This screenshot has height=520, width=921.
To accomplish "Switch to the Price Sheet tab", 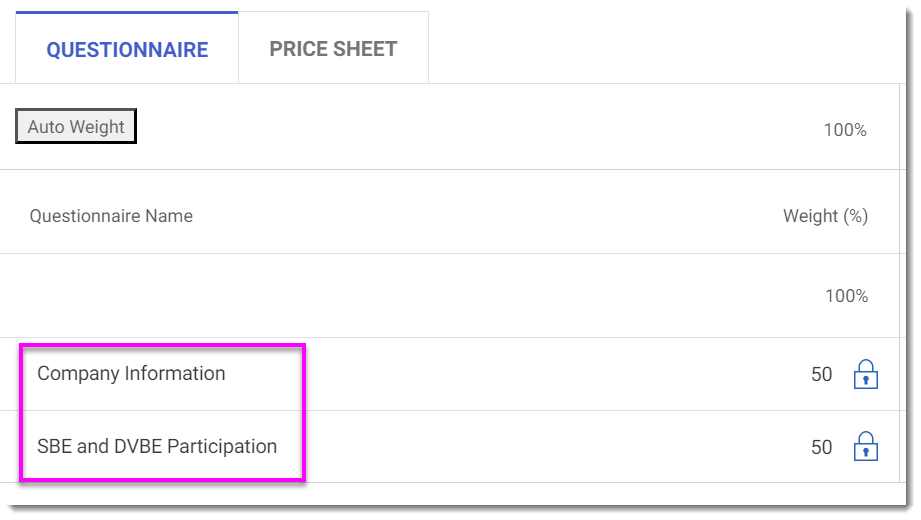I will [333, 49].
